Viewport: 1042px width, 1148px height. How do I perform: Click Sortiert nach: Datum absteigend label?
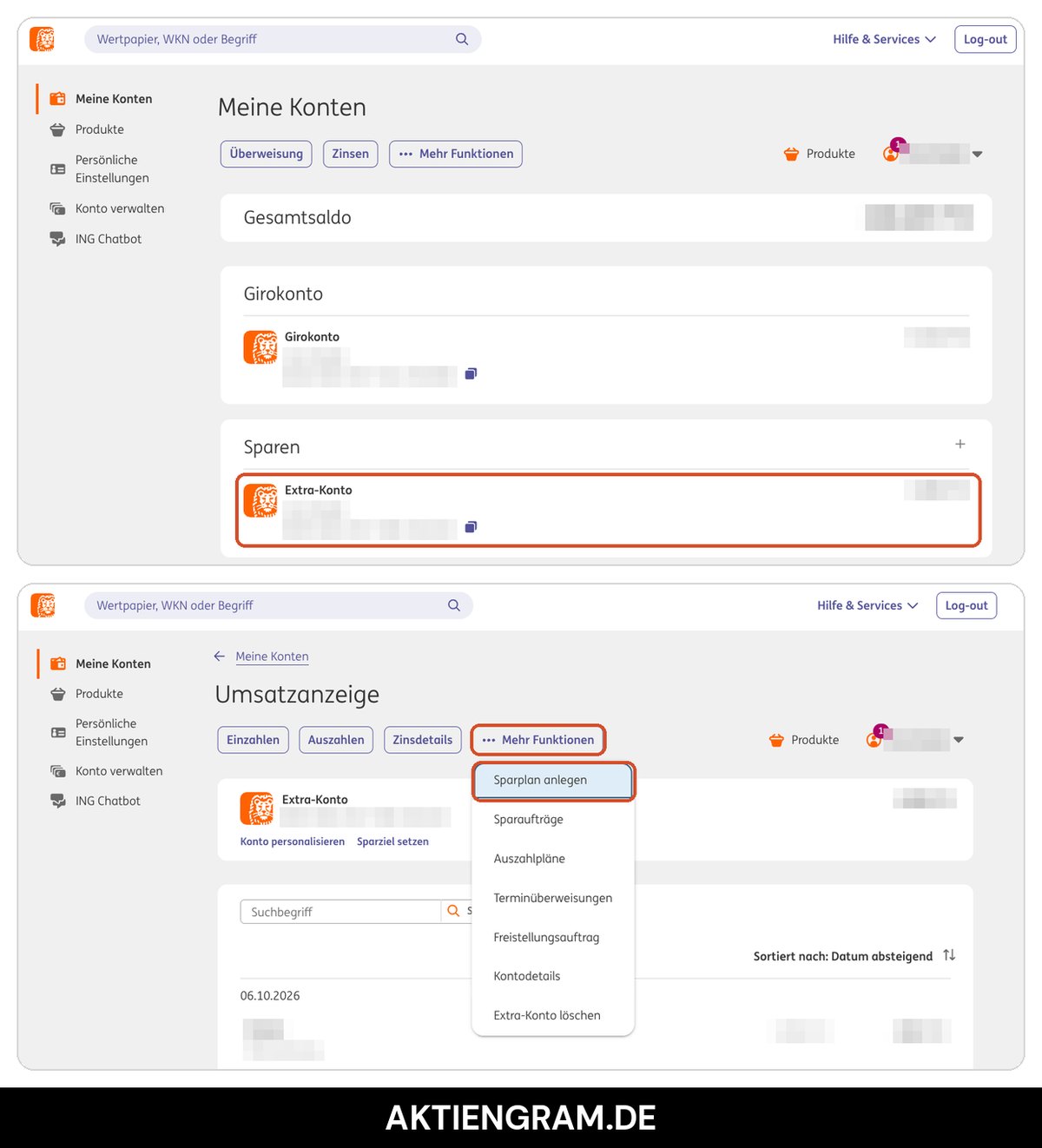(843, 956)
